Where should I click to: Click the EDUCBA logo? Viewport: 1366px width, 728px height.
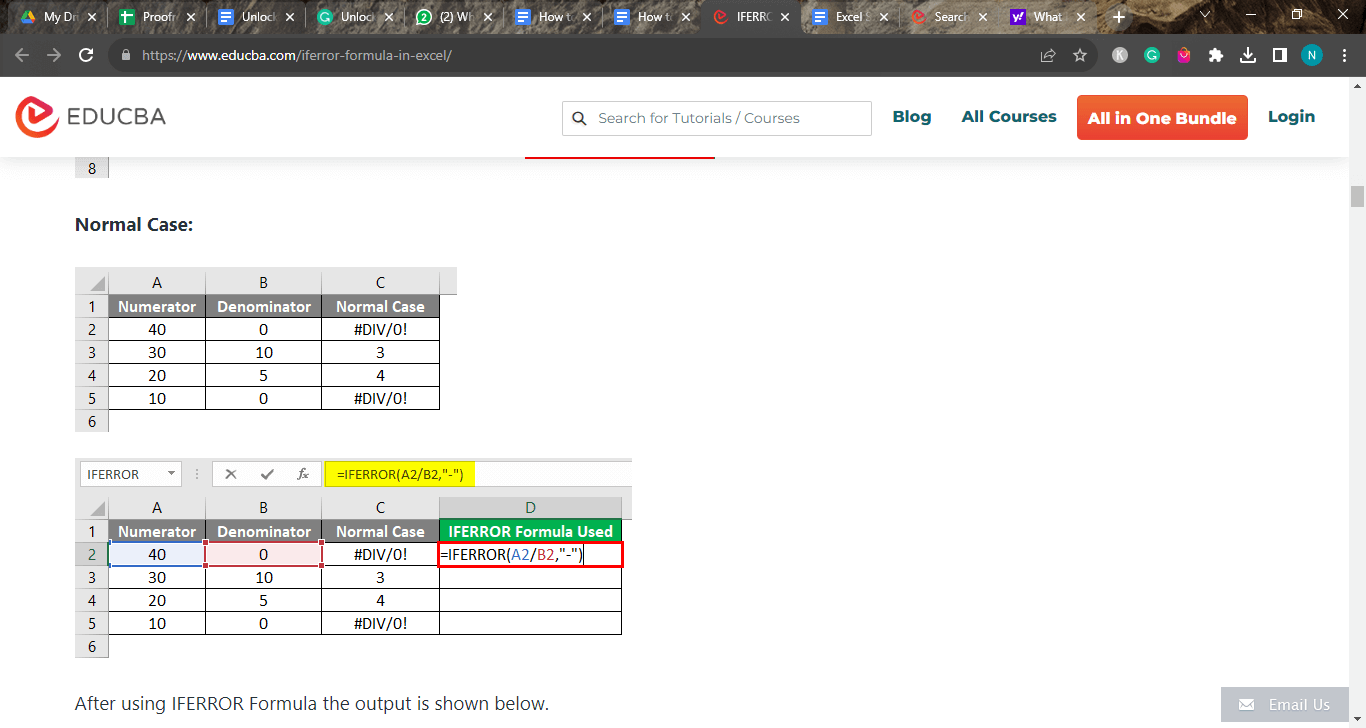tap(91, 117)
